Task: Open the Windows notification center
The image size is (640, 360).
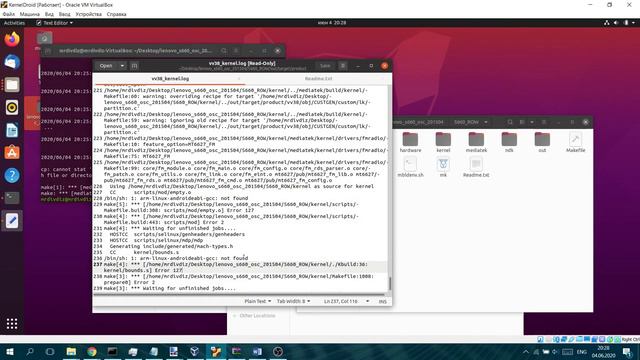Action: click(627, 351)
